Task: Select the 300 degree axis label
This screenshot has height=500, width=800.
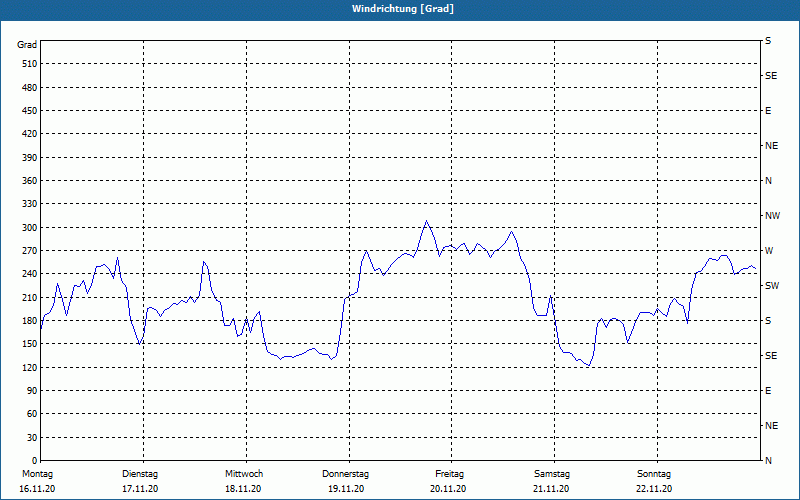Action: click(30, 228)
